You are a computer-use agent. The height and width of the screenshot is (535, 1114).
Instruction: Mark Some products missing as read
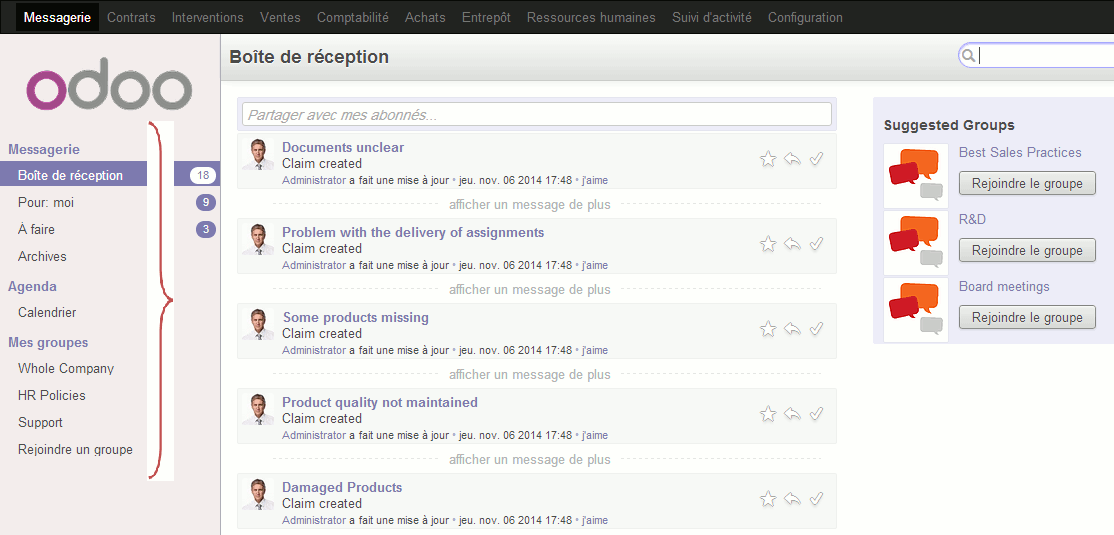pyautogui.click(x=816, y=328)
